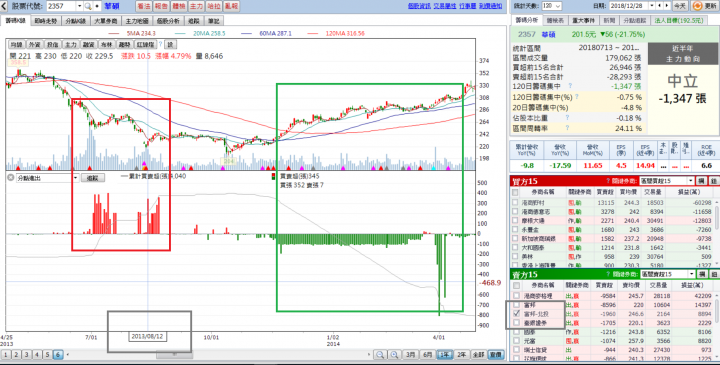Click the back arrow beside 股票代號
Viewport: 720px width, 365px height.
click(4, 6)
